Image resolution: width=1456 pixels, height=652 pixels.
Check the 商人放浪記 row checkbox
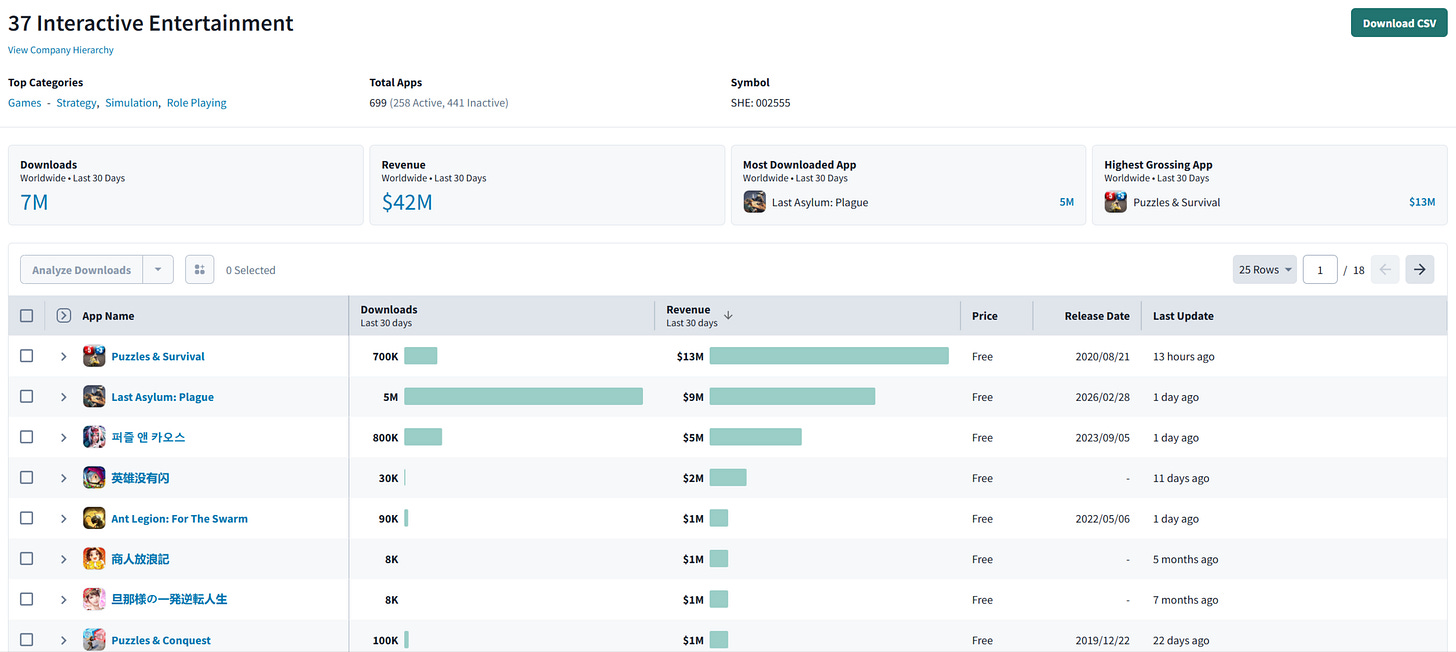[x=27, y=559]
